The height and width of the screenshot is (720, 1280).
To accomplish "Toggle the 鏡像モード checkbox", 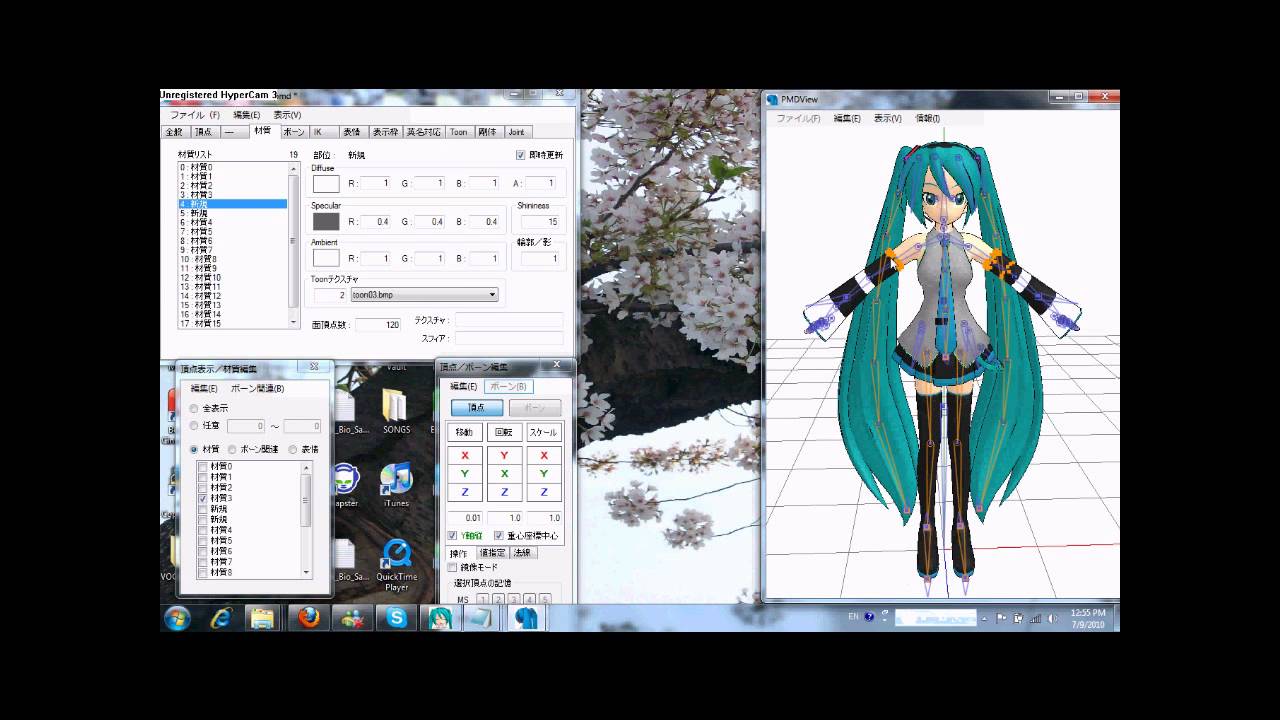I will (x=452, y=567).
